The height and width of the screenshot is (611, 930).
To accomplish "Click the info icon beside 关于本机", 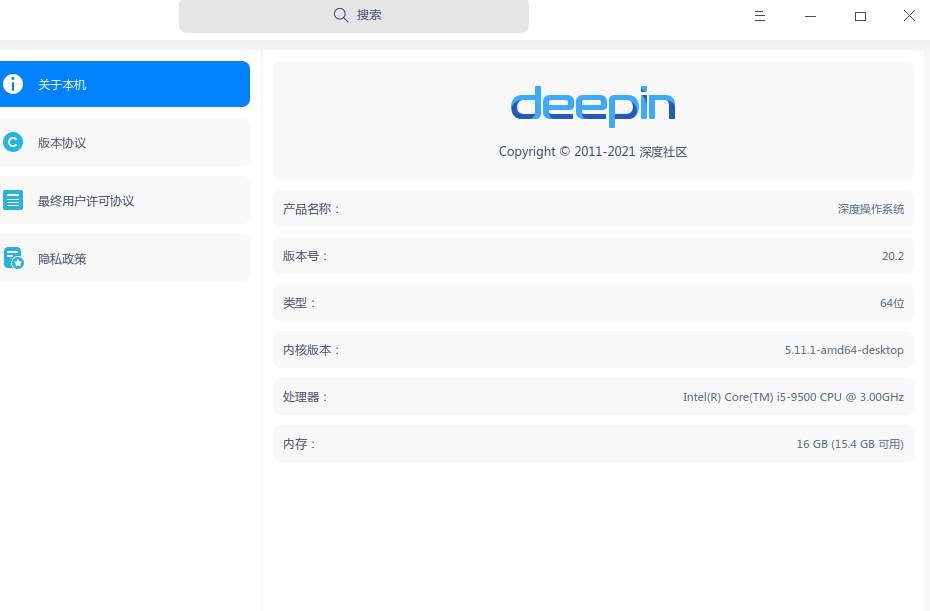I will click(x=13, y=84).
